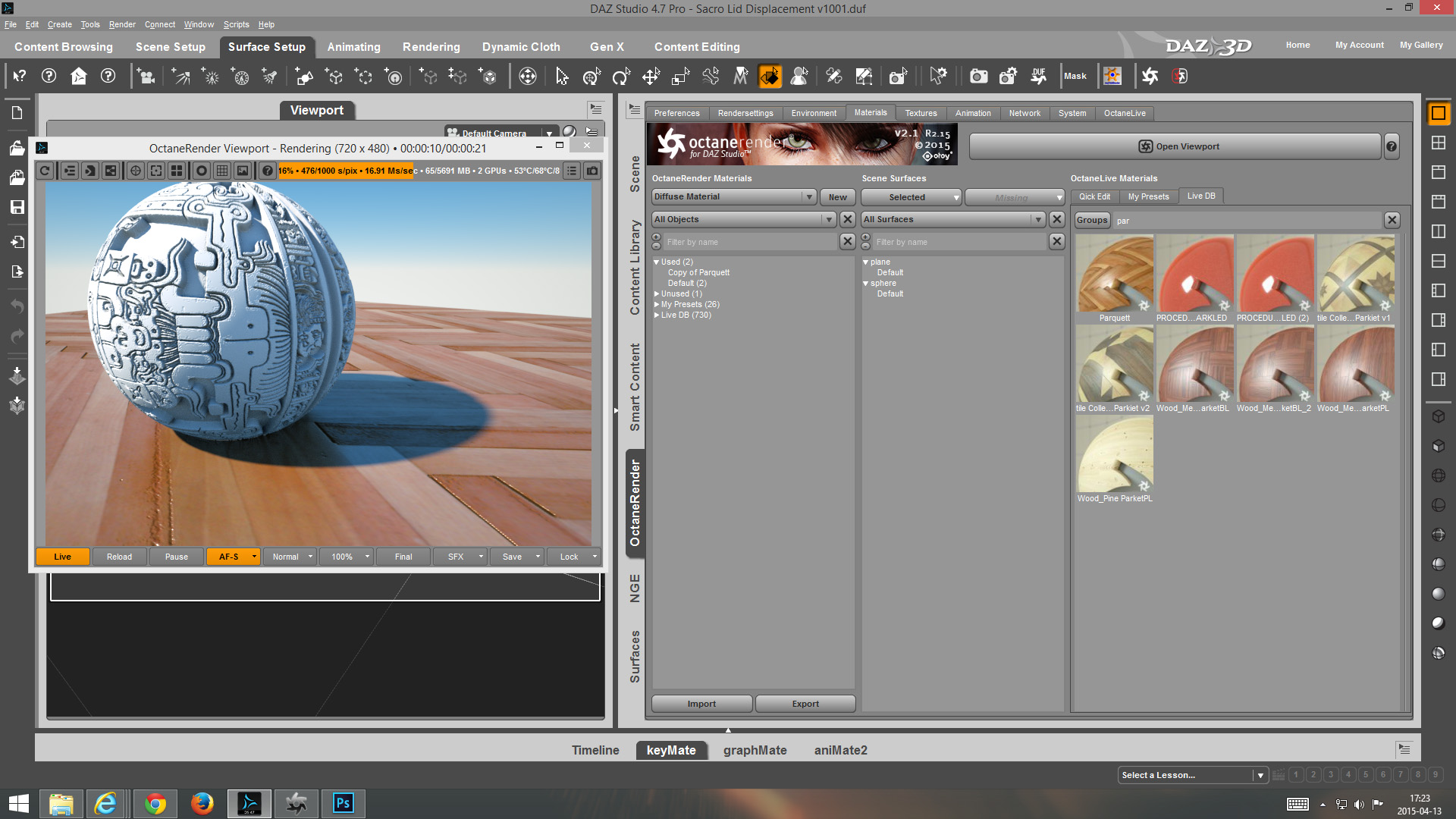The height and width of the screenshot is (819, 1456).
Task: Click the reload refresh icon in OctaneRender viewport
Action: tap(45, 171)
